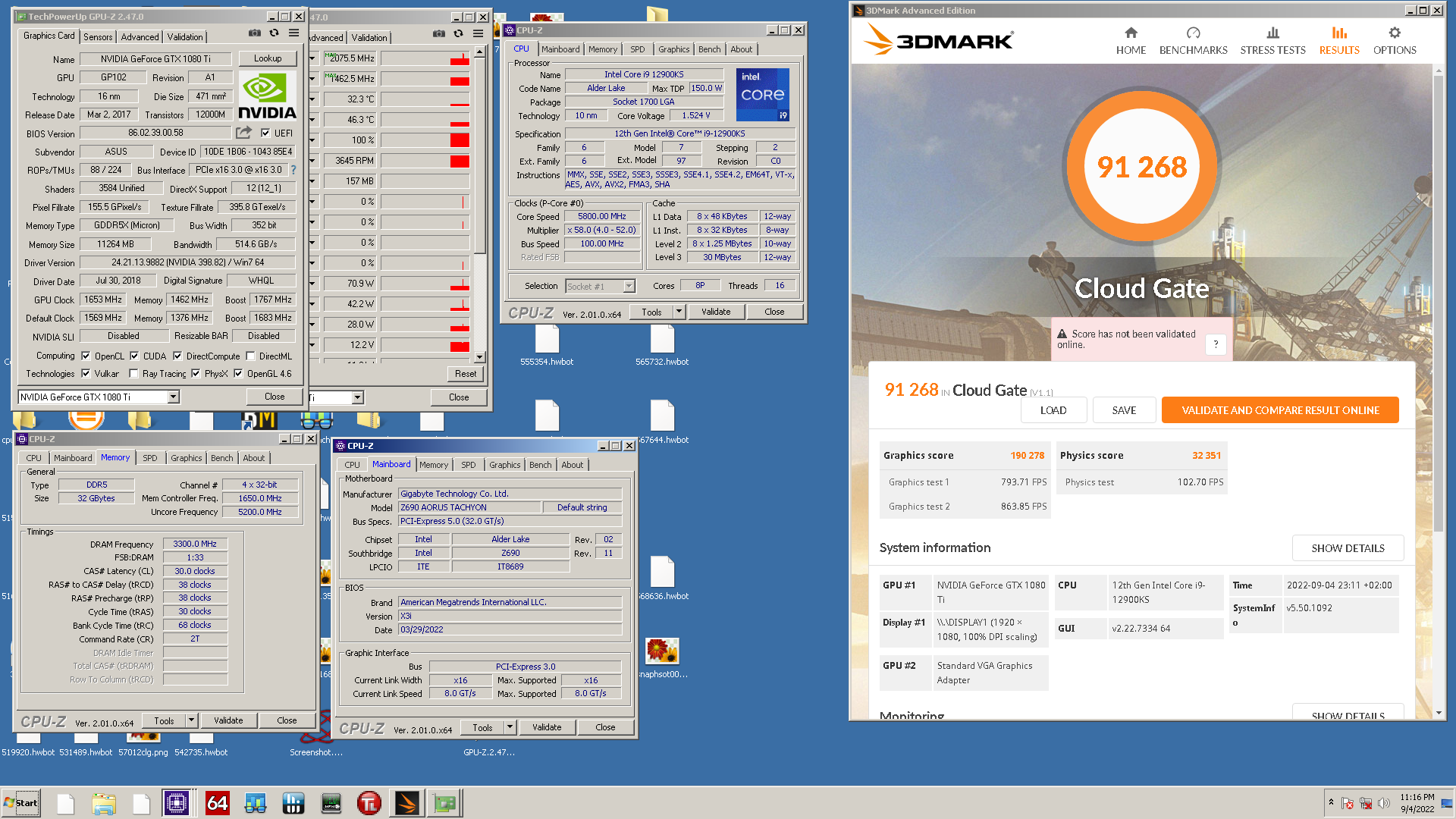This screenshot has width=1456, height=819.
Task: Click SHOW DETAILS next to System information
Action: 1348,548
